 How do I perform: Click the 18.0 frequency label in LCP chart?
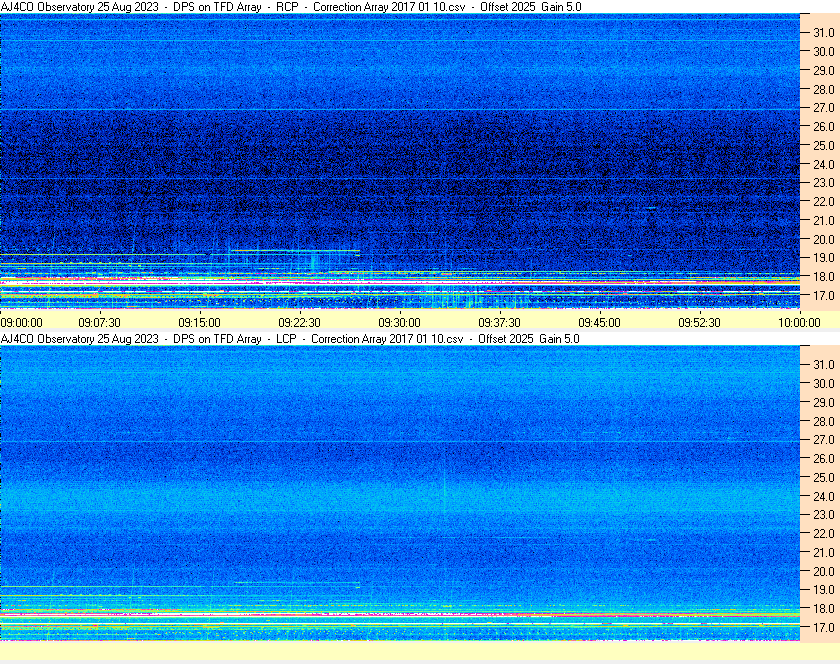pos(824,609)
